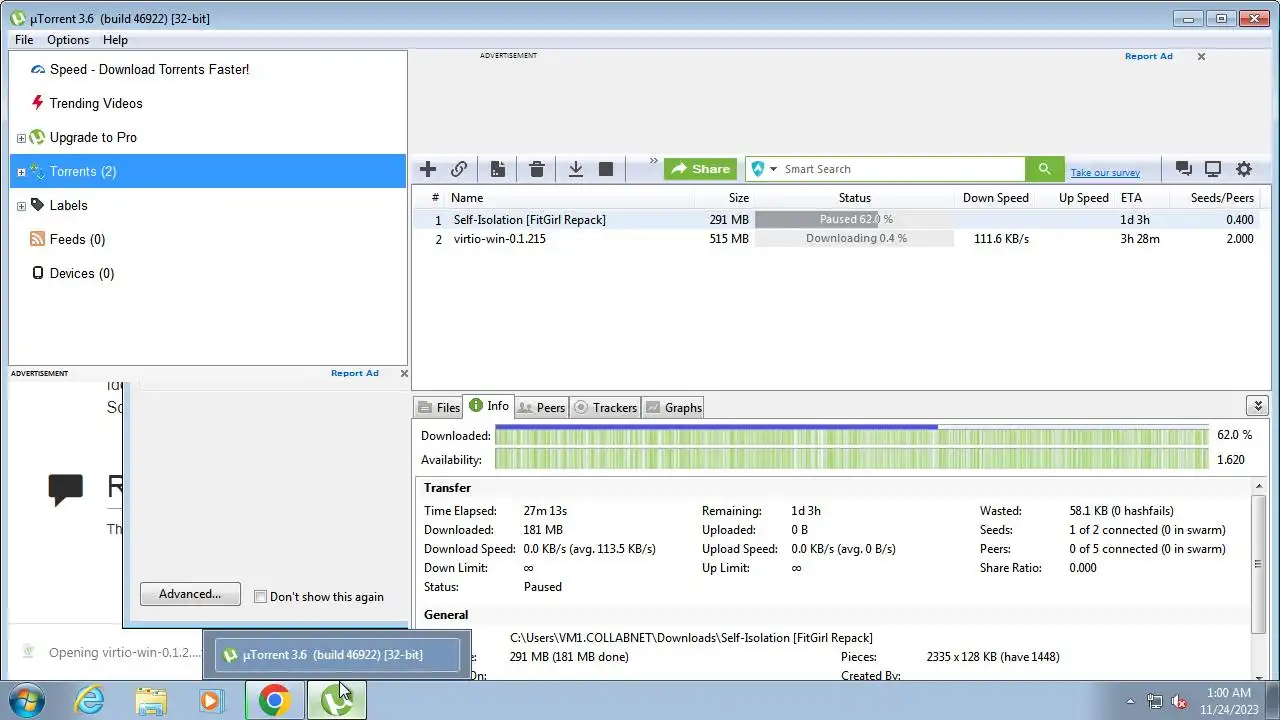The image size is (1280, 720).
Task: Click the network tray icon
Action: [x=1155, y=701]
